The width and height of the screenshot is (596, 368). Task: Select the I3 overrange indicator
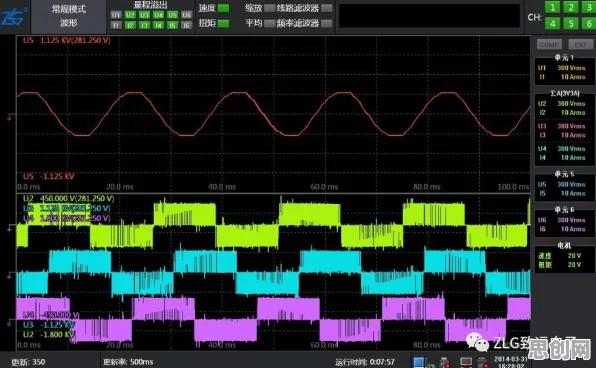click(144, 25)
